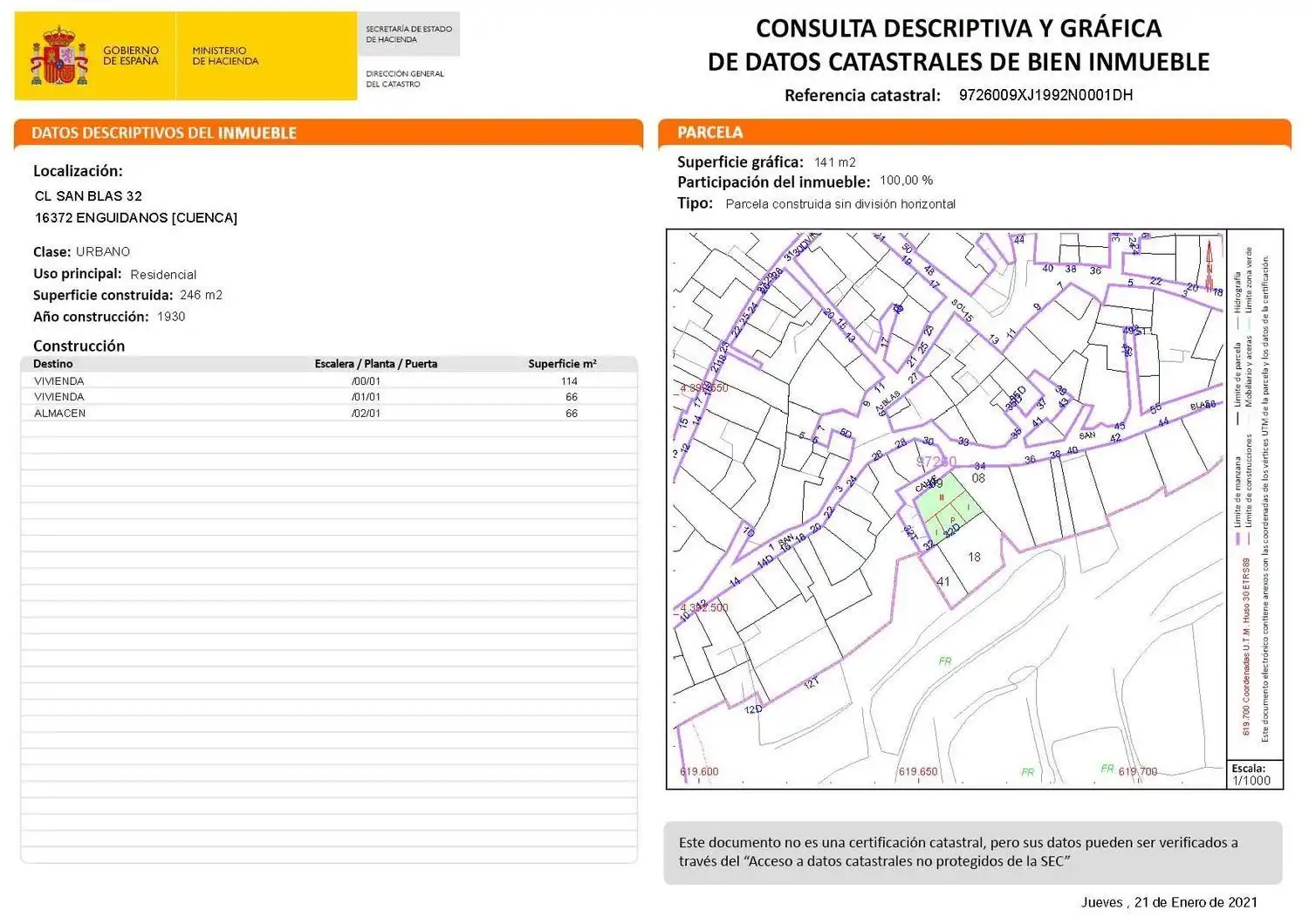Select "VIVIENDA" in the /01/01 row
Image resolution: width=1309 pixels, height=924 pixels.
click(x=59, y=397)
